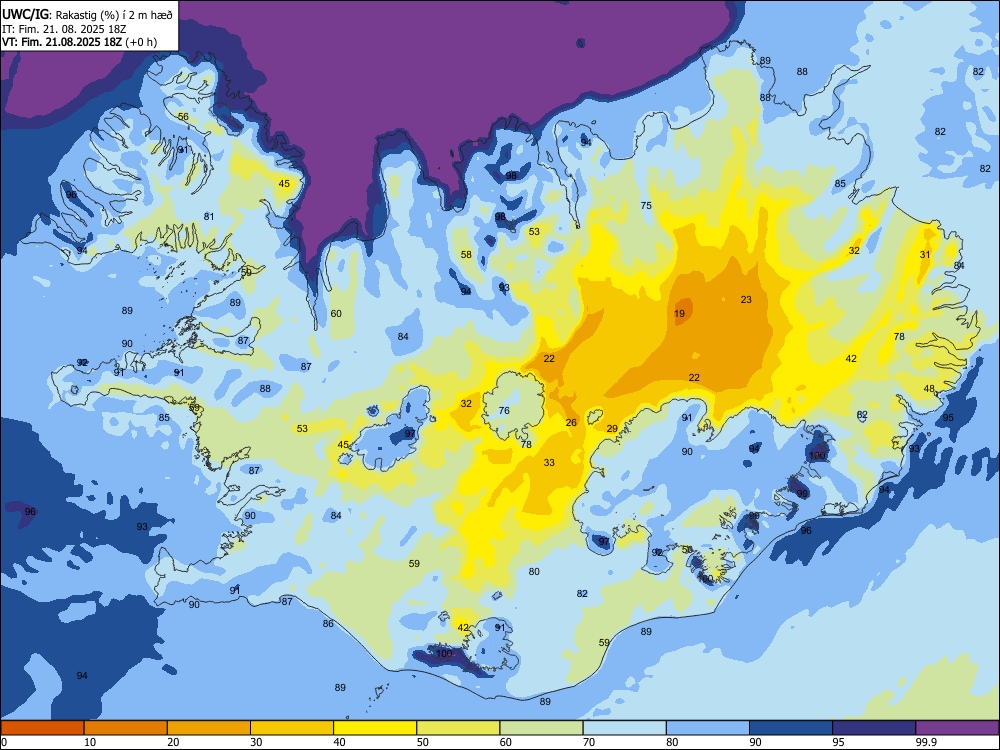Select the 90–95 dark blue legend swatch
Viewport: 1000px width, 750px height.
[x=791, y=728]
